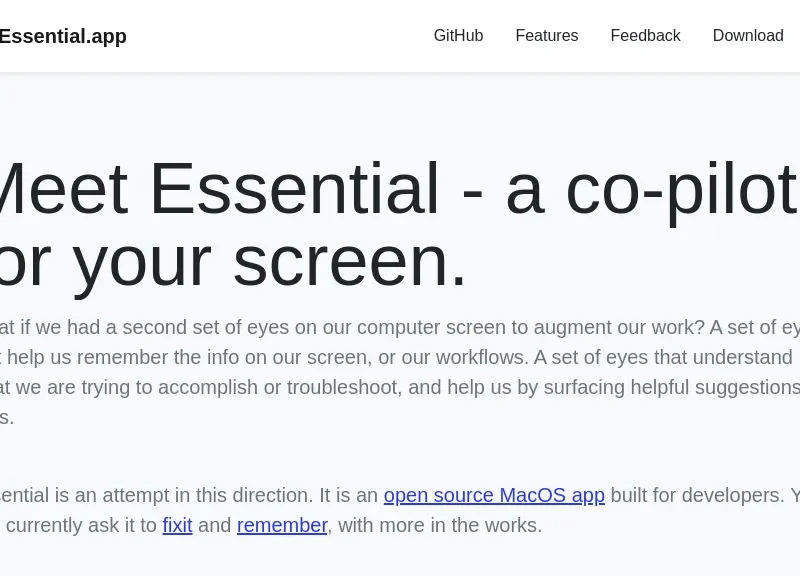Click the introductory paragraph text

[400, 372]
